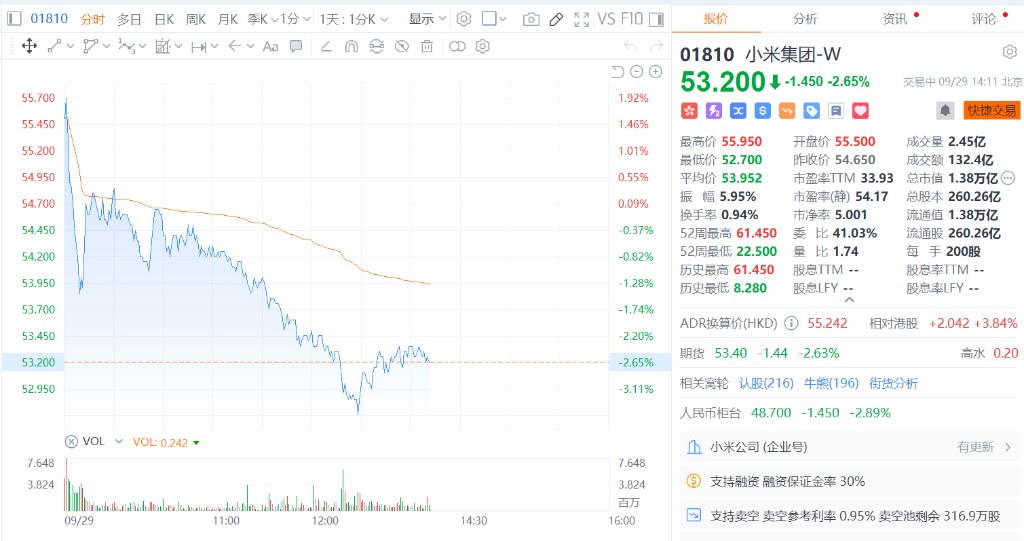The width and height of the screenshot is (1024, 541).
Task: Select the eraser tool in drawing bar
Action: tap(327, 46)
